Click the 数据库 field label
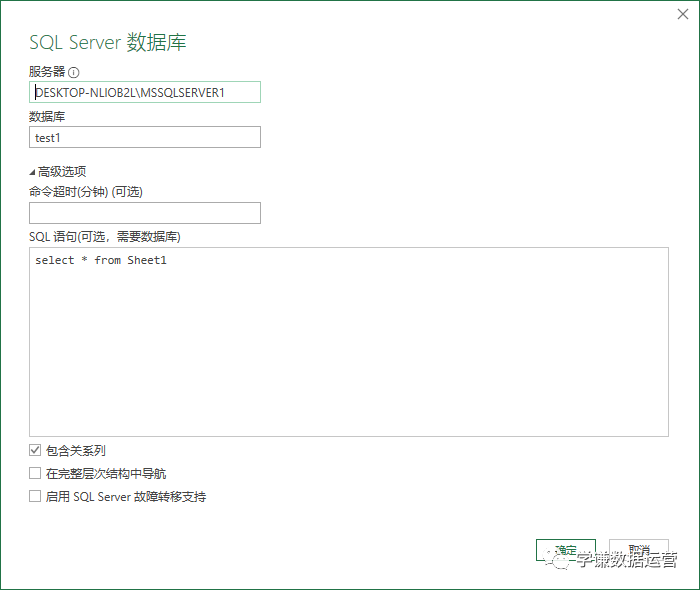700x590 pixels. [47, 117]
